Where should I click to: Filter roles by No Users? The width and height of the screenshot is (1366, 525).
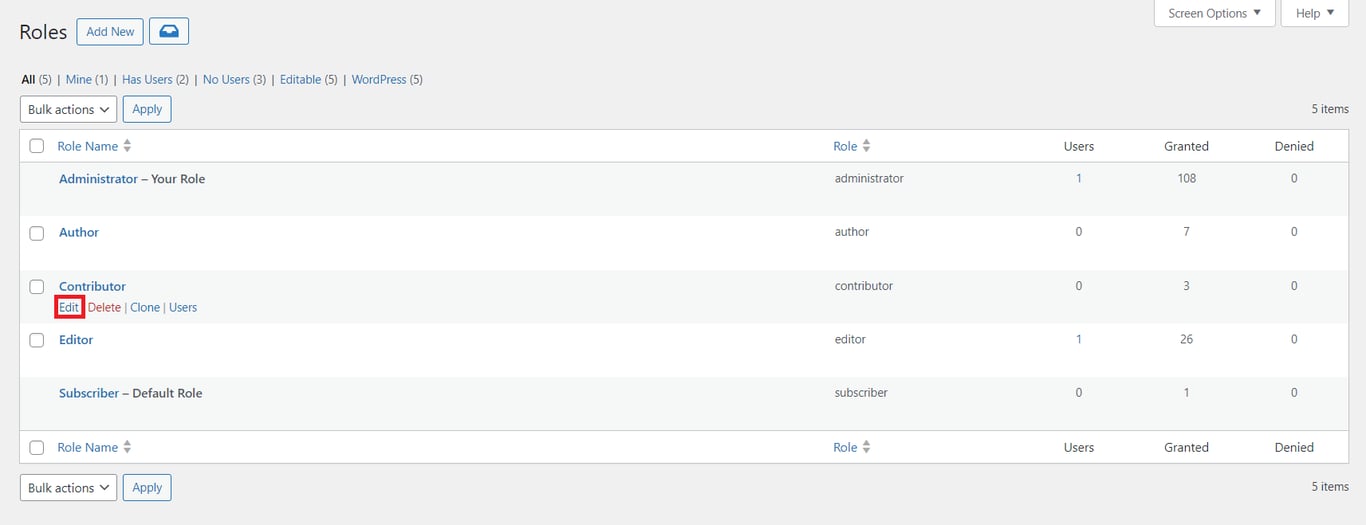234,79
